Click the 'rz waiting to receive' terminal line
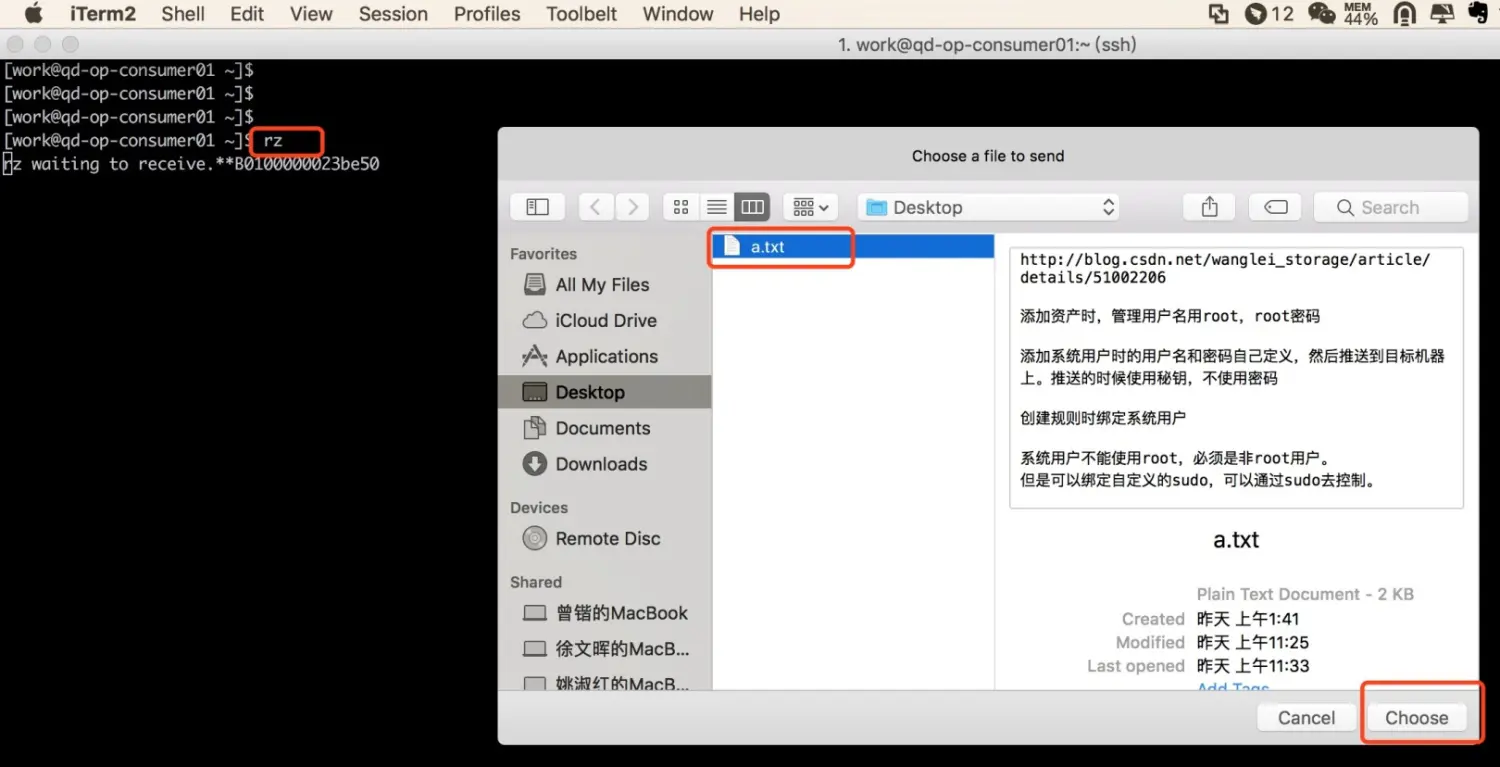Screen dimensions: 1500x767 click(x=191, y=164)
